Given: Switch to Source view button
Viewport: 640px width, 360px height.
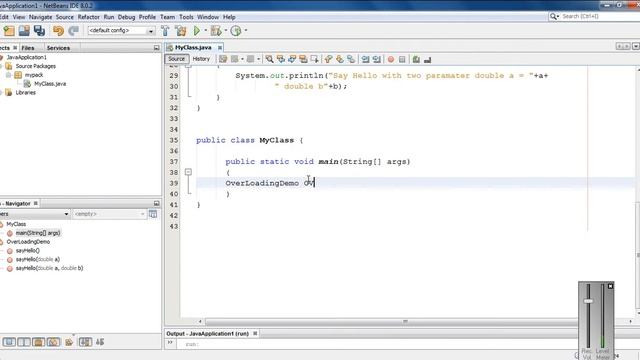Looking at the screenshot, I should [176, 59].
